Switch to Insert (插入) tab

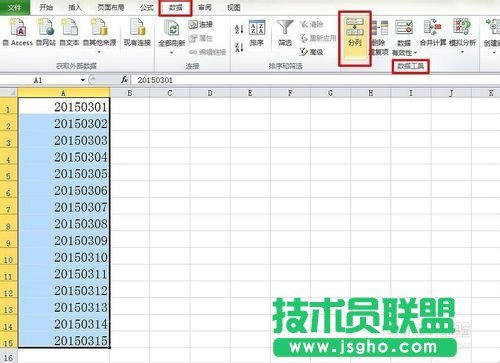[x=75, y=7]
